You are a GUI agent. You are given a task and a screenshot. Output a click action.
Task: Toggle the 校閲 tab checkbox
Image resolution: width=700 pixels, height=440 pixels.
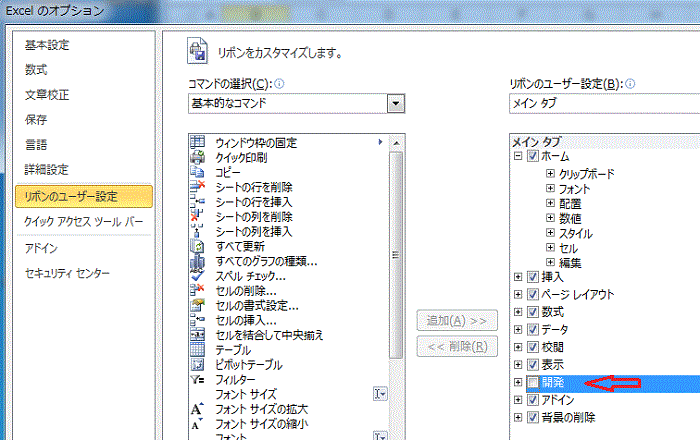533,347
